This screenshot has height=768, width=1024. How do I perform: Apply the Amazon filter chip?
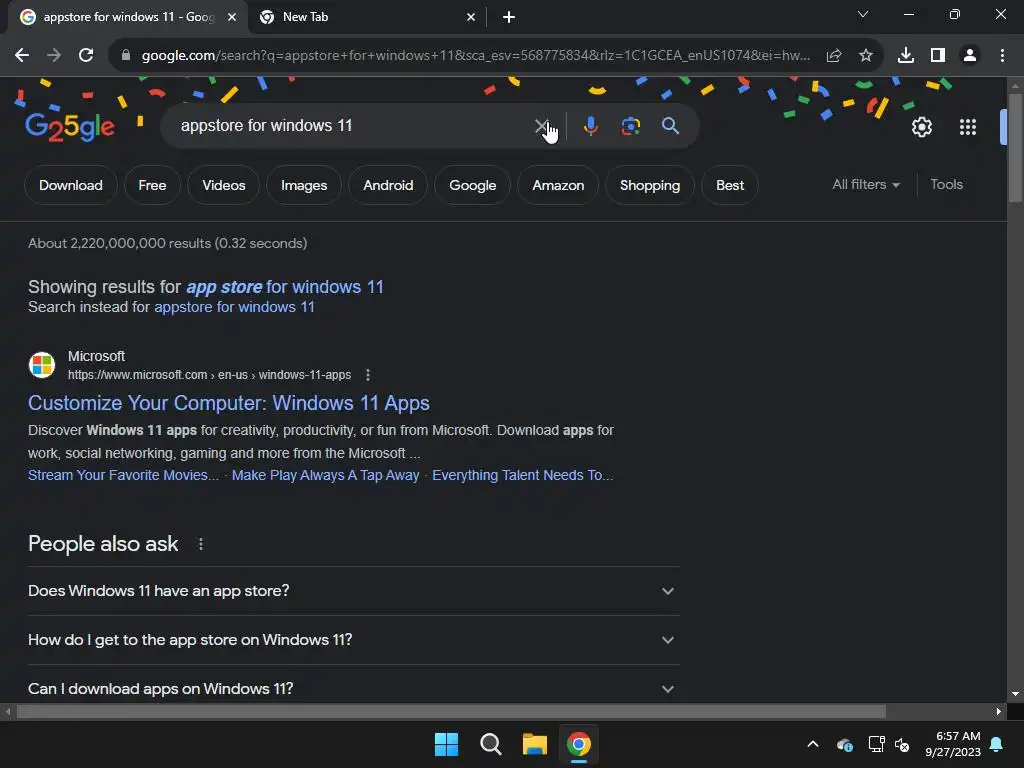(558, 185)
